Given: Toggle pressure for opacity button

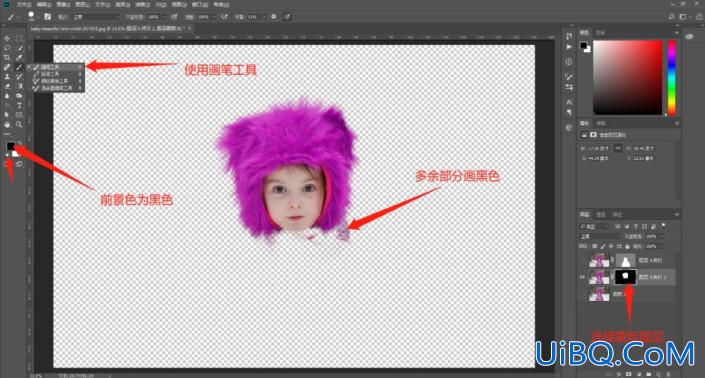Looking at the screenshot, I should (x=174, y=17).
